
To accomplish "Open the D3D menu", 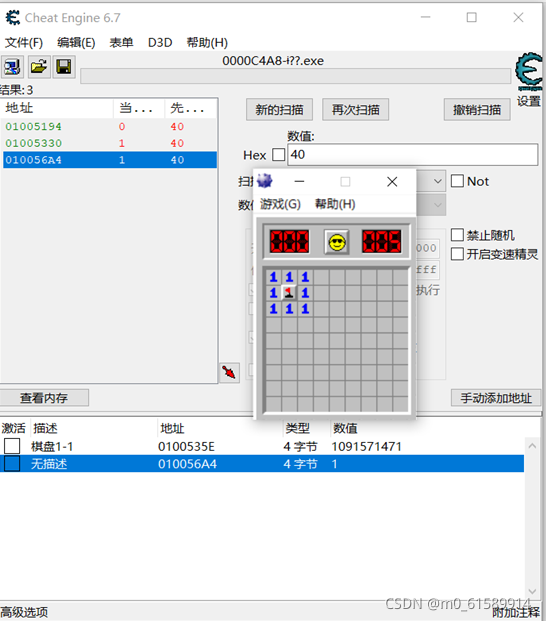I will click(x=160, y=42).
